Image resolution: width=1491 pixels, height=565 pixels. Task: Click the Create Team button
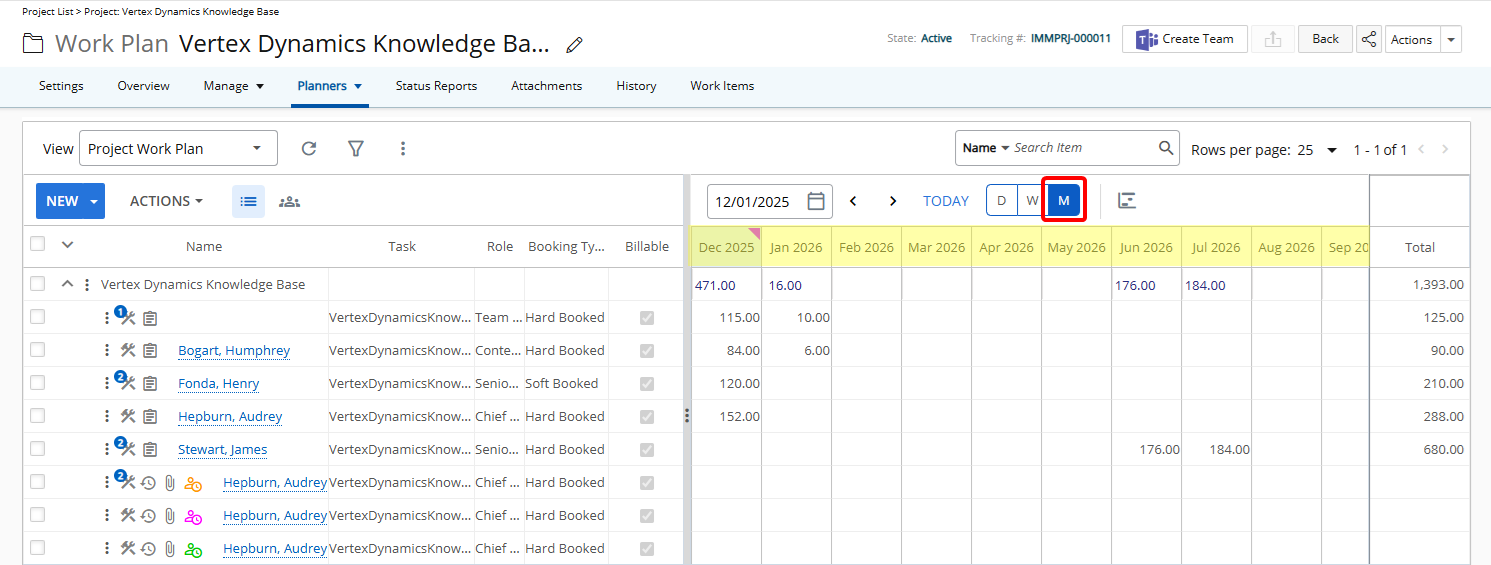coord(1185,39)
